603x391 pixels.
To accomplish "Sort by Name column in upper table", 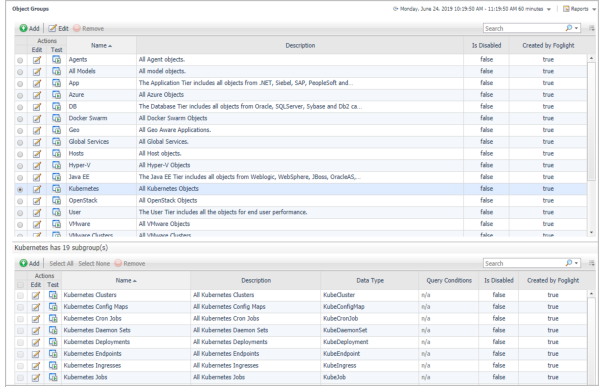I will pos(101,45).
